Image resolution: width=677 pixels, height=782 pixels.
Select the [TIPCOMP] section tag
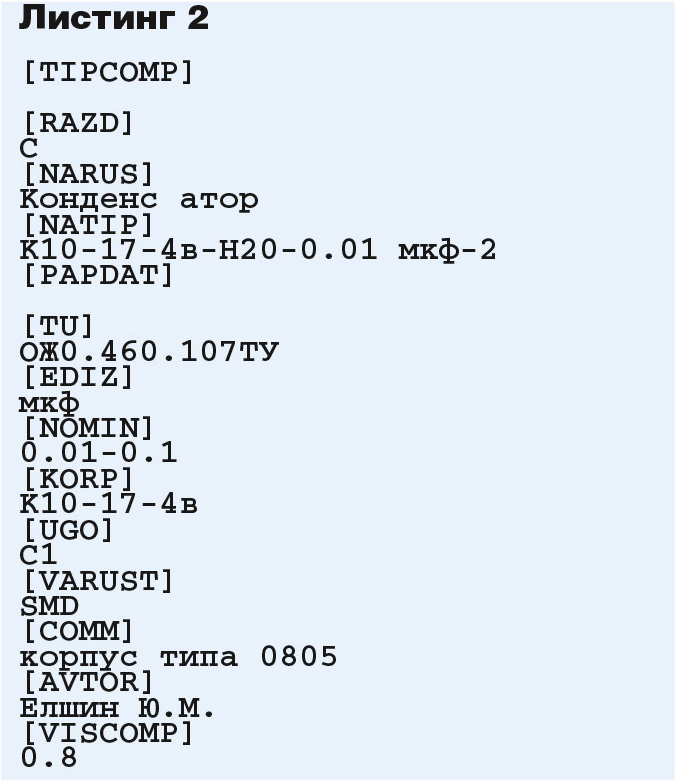point(108,73)
